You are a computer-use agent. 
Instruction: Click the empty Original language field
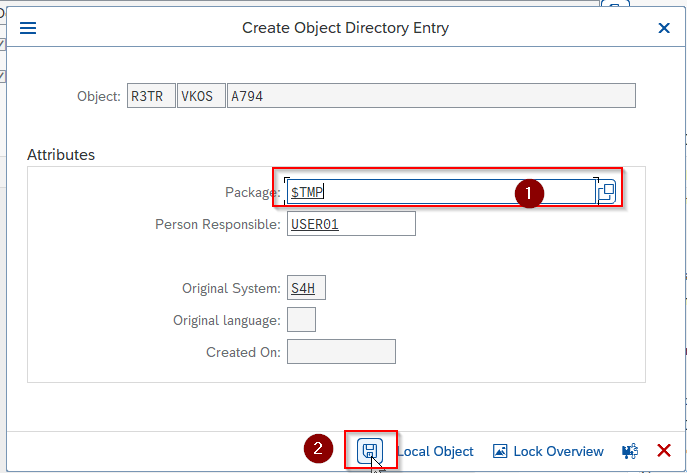coord(301,320)
